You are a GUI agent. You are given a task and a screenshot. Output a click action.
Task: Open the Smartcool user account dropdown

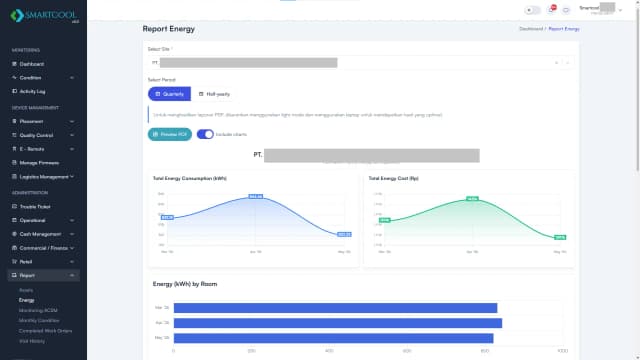pos(601,10)
